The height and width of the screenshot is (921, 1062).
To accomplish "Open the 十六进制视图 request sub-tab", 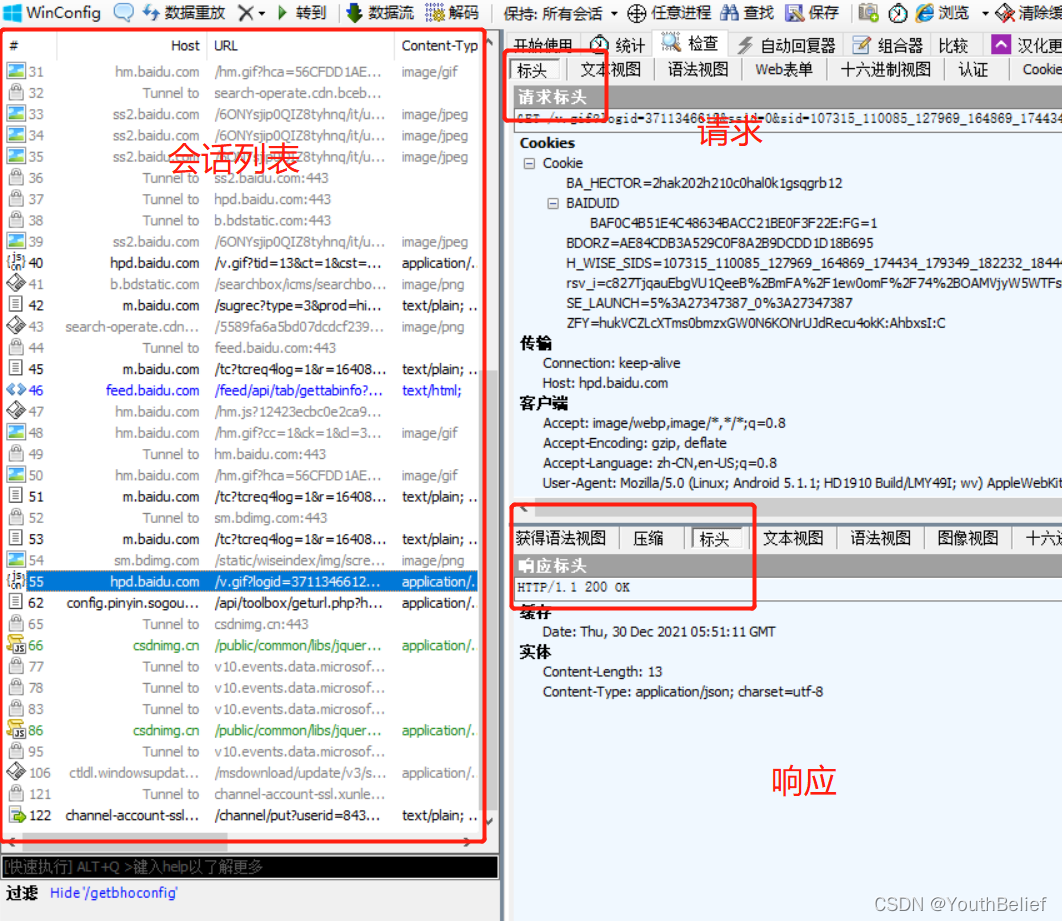I will [x=885, y=69].
